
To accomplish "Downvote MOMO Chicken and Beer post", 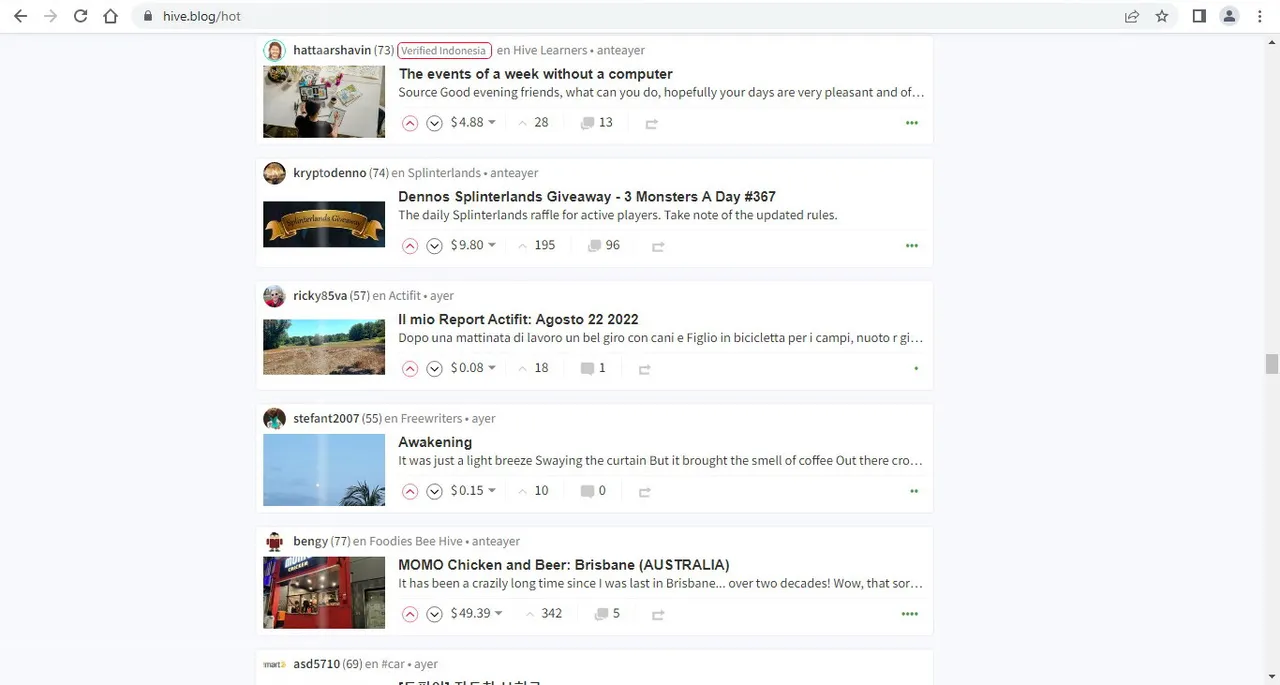I will [434, 614].
